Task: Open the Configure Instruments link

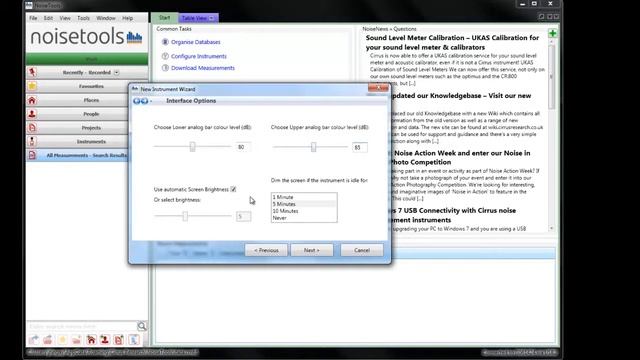Action: 199,56
